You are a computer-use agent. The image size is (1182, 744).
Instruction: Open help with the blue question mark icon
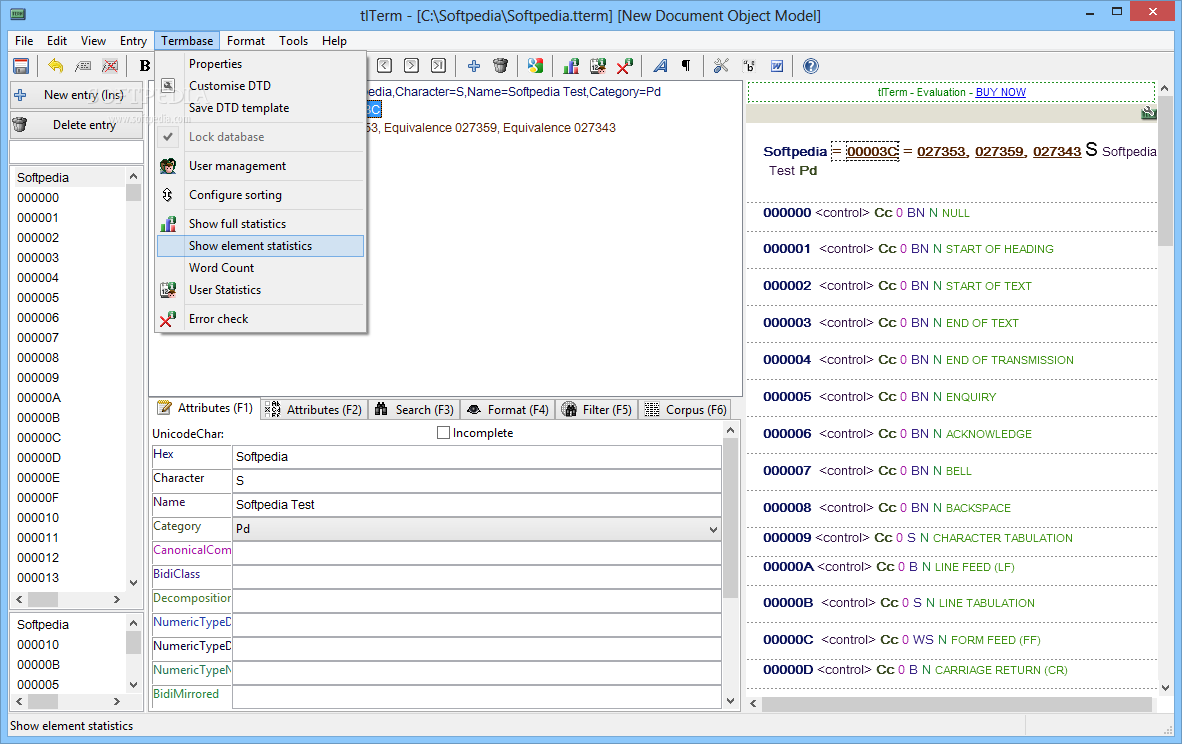coord(811,66)
